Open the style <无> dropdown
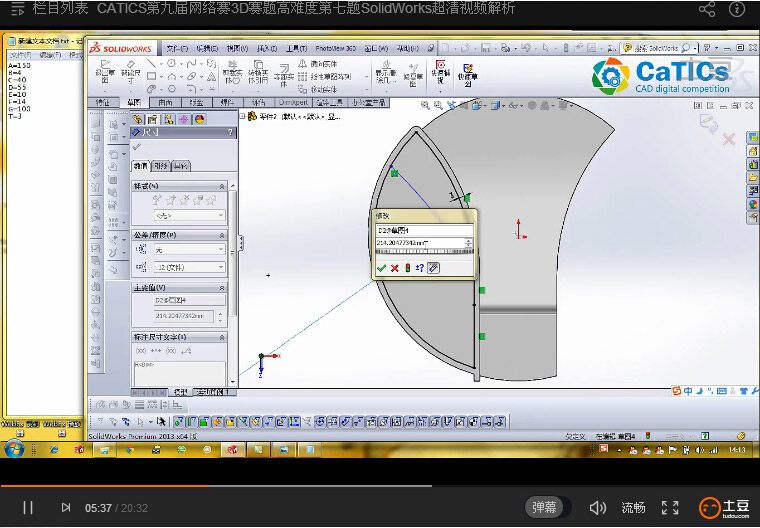Viewport: 760px width, 528px height. 189,215
